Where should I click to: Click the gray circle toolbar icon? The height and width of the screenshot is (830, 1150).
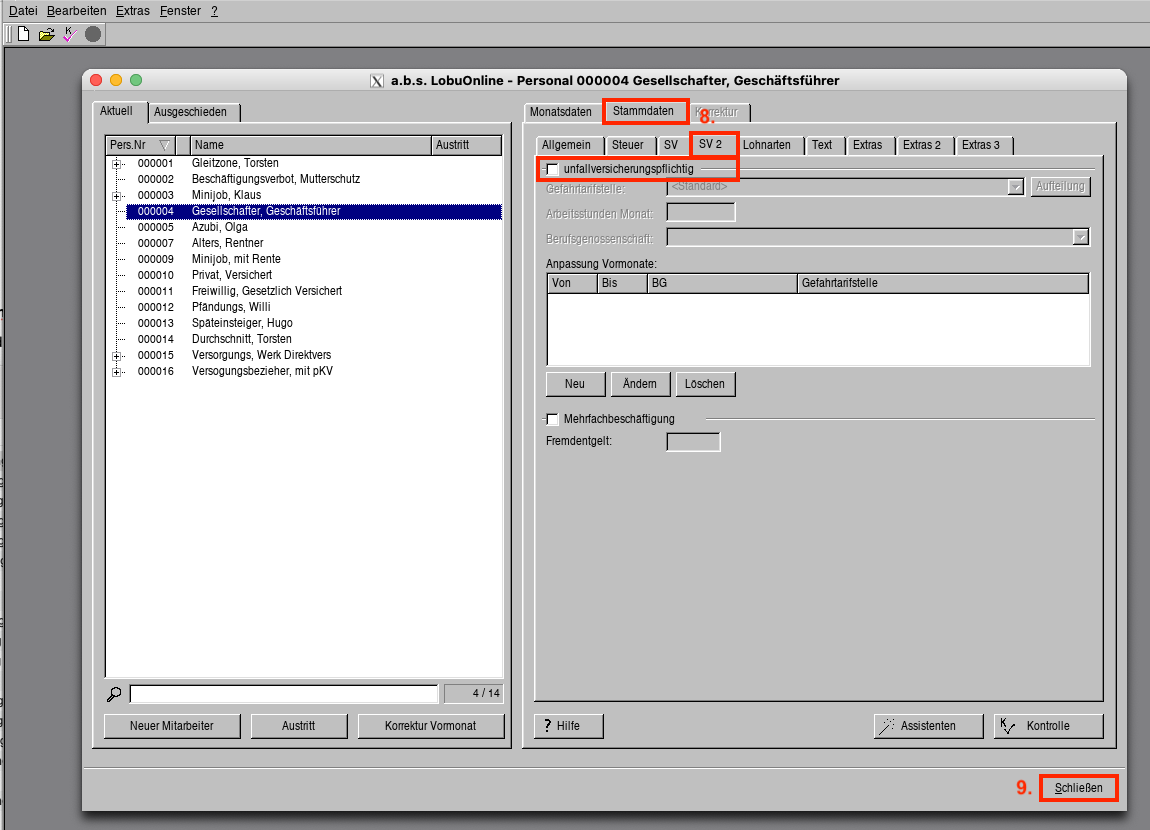click(93, 34)
